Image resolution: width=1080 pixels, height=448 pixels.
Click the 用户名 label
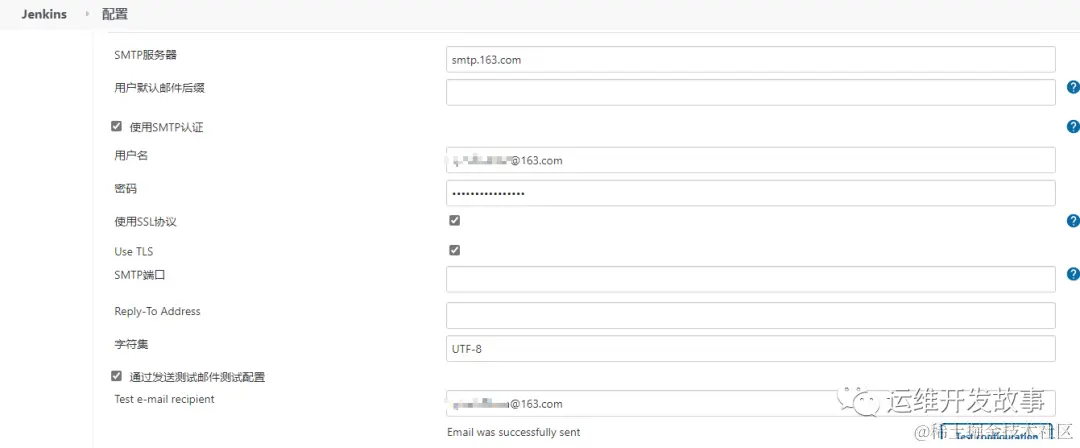(131, 155)
